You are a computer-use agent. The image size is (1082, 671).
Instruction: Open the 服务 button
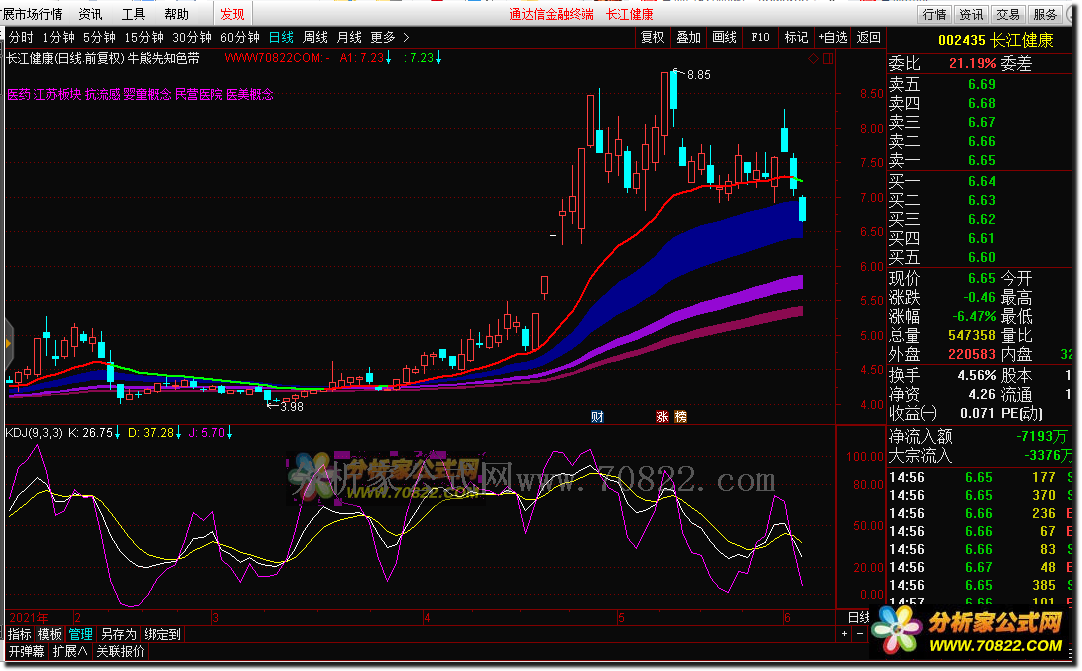click(x=1045, y=14)
